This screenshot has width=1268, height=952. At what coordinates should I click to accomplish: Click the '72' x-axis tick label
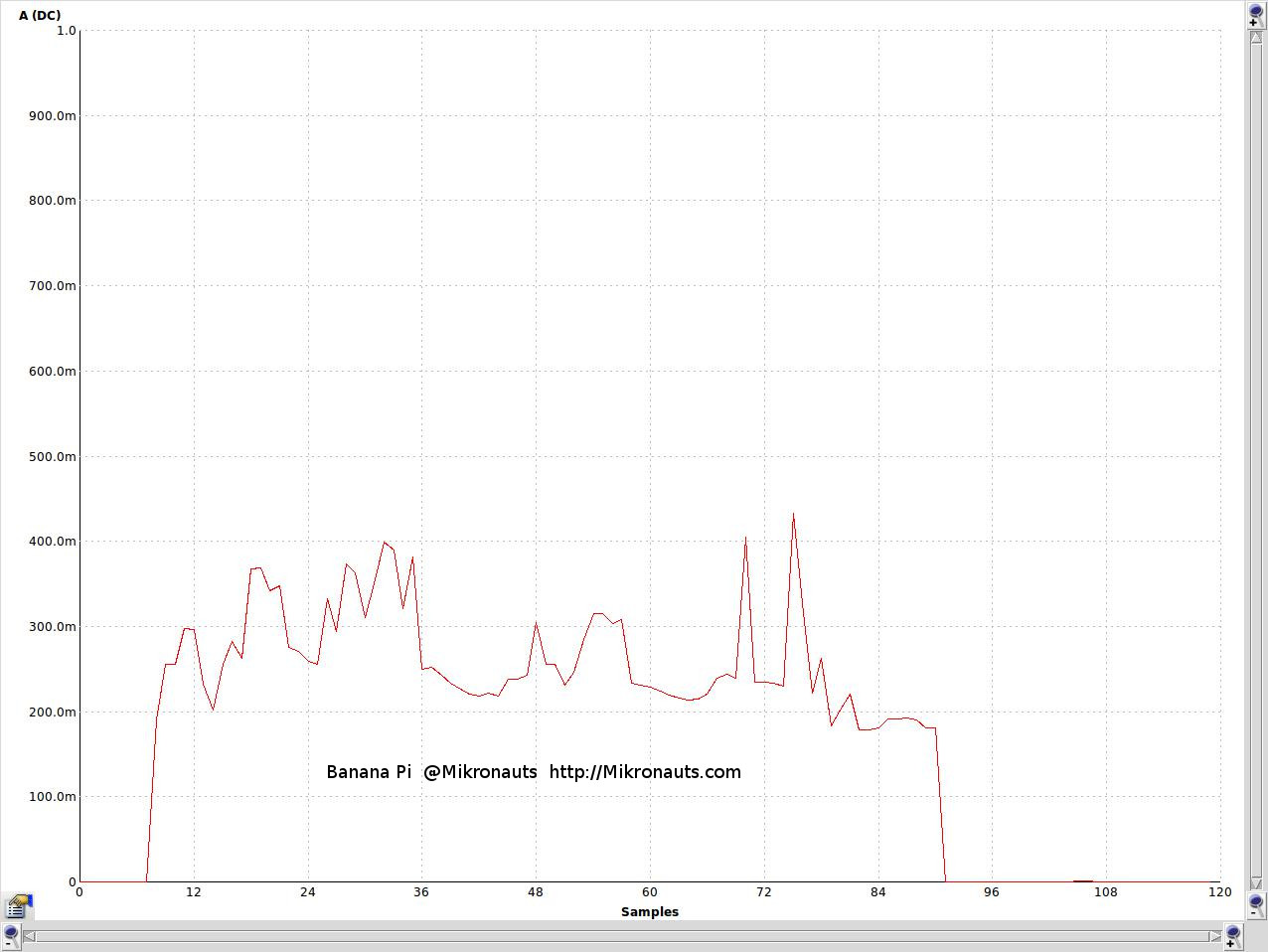point(764,892)
